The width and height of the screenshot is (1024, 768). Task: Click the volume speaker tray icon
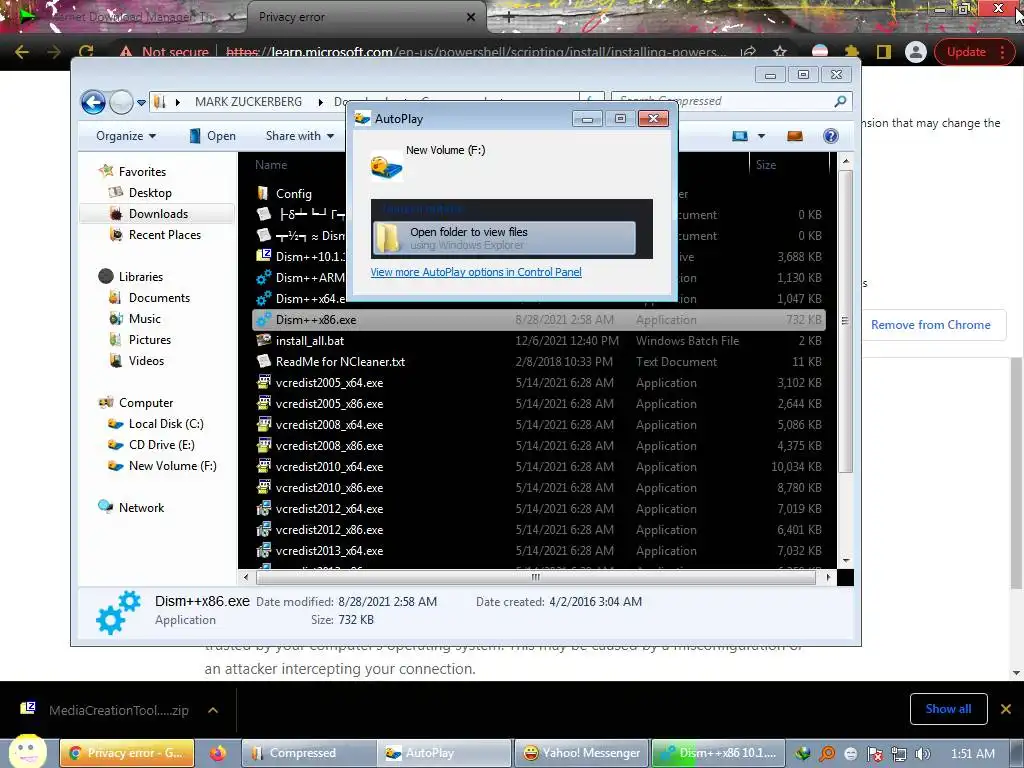pos(923,754)
